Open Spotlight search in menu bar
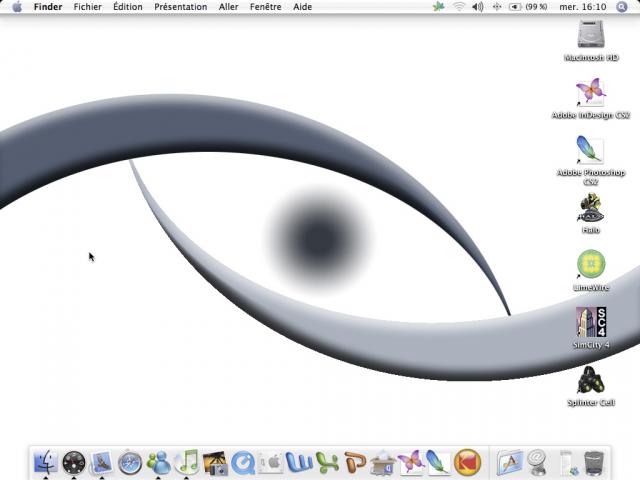 point(622,7)
